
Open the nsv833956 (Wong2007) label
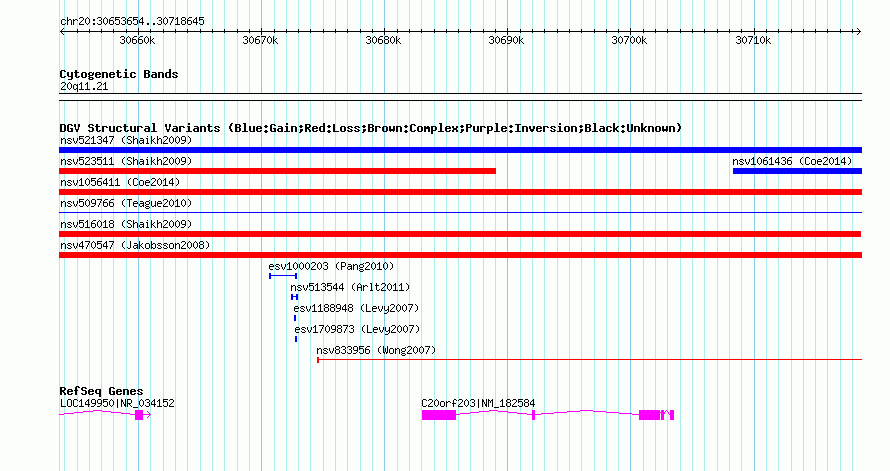(376, 350)
